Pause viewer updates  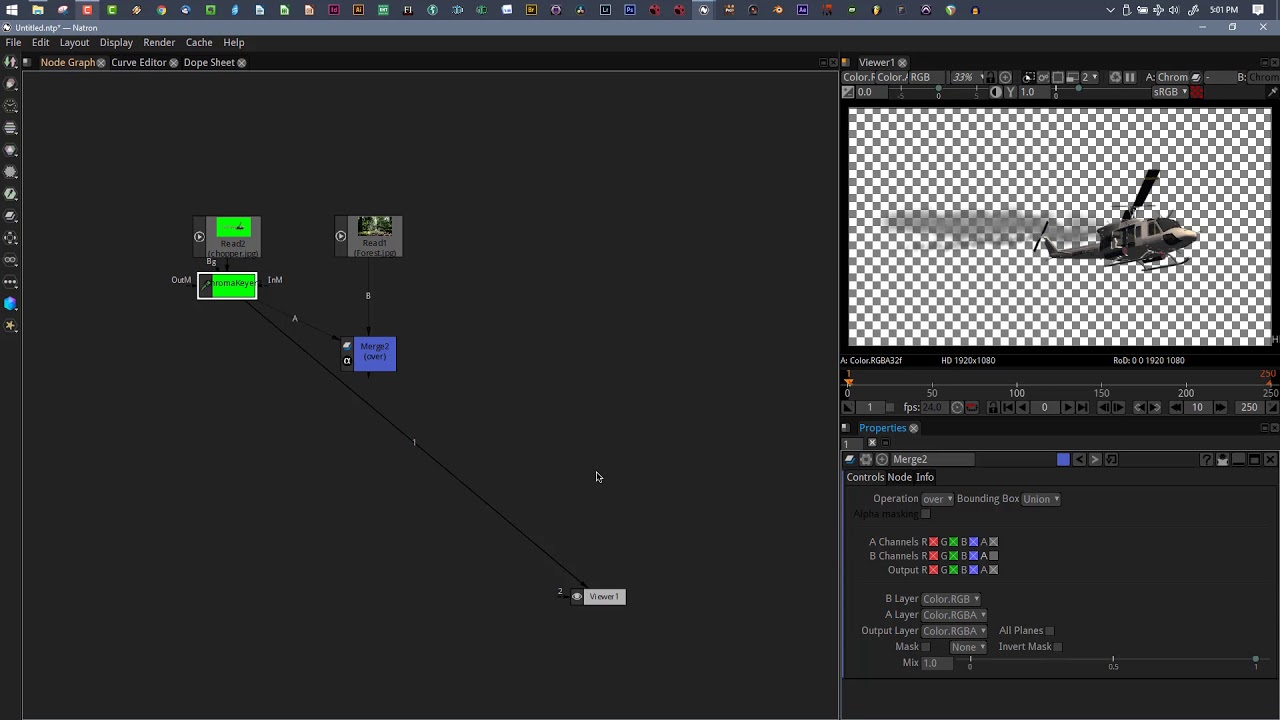pyautogui.click(x=1130, y=77)
